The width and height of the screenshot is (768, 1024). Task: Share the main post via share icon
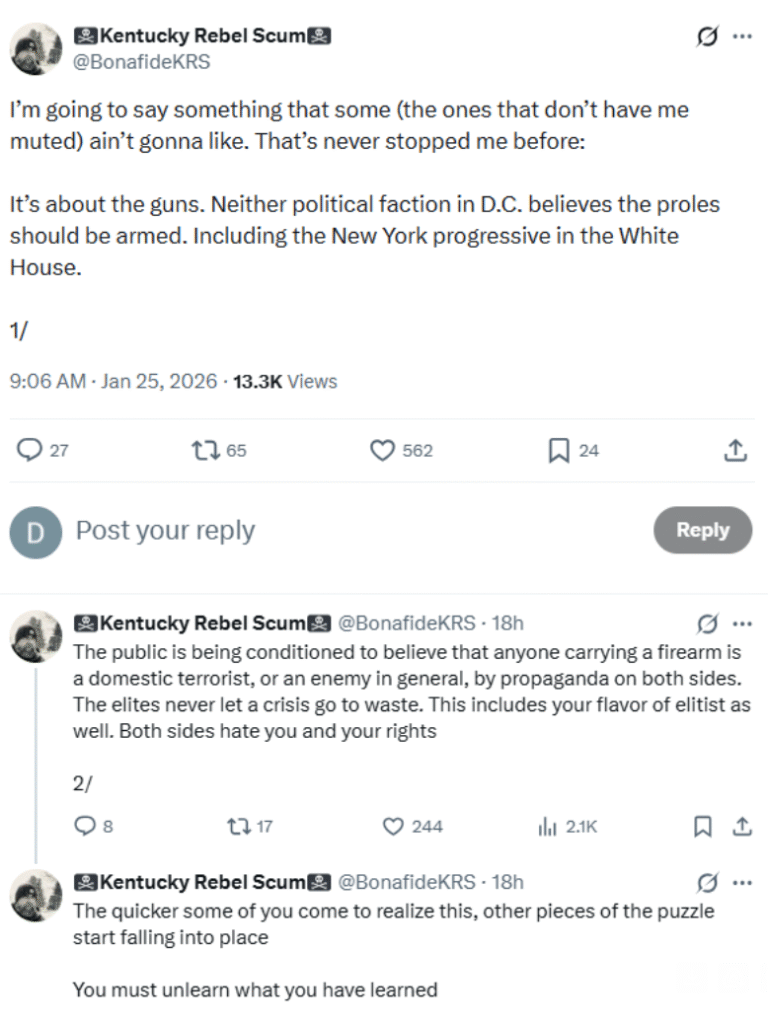pyautogui.click(x=735, y=451)
